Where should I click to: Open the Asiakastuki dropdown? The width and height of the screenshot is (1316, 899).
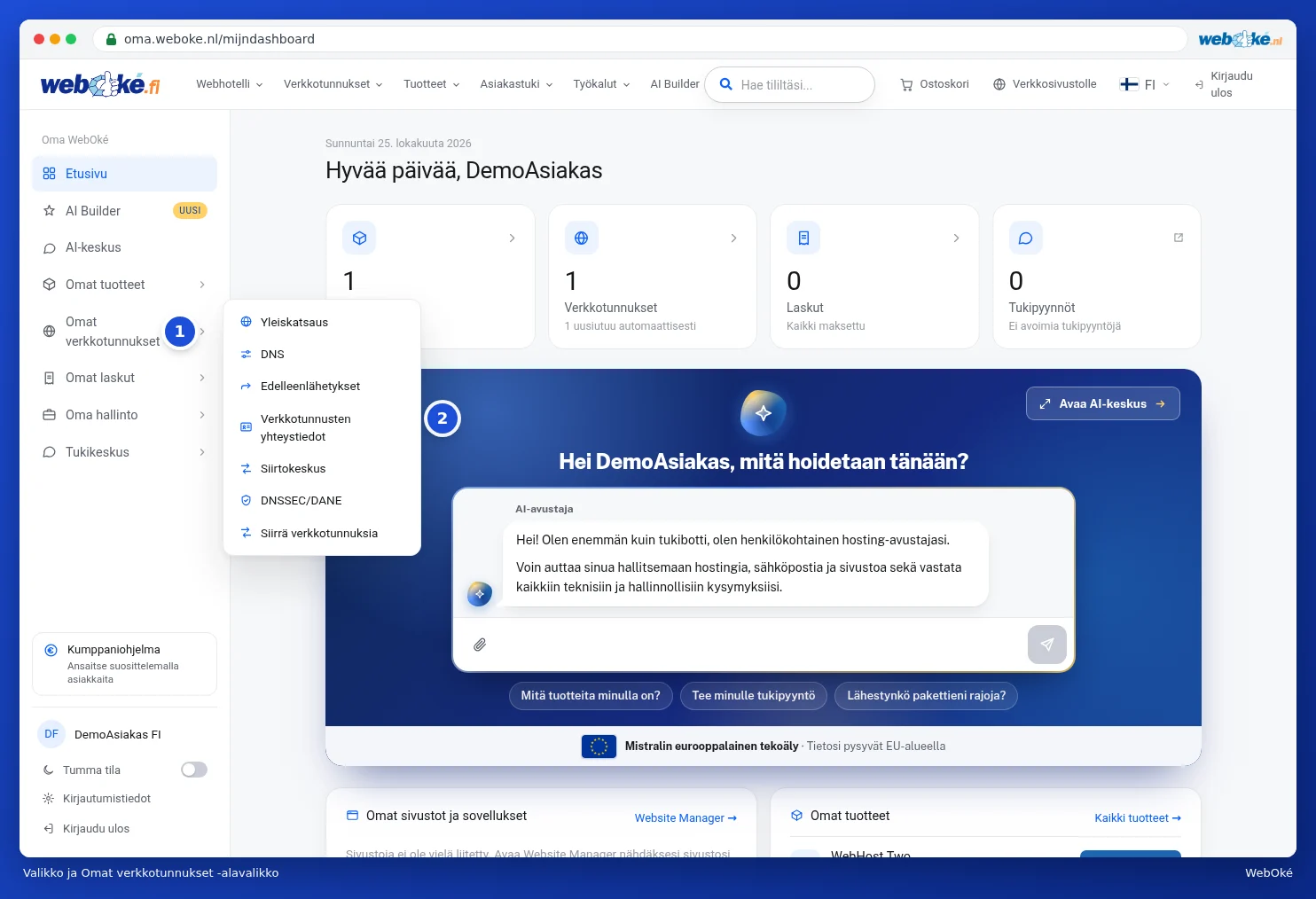point(516,84)
